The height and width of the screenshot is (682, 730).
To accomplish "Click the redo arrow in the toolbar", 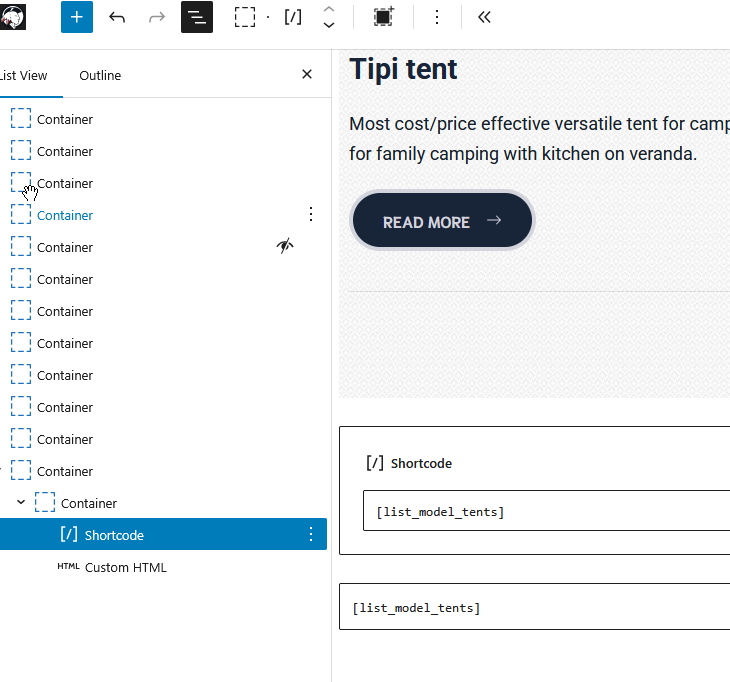I will (x=157, y=17).
